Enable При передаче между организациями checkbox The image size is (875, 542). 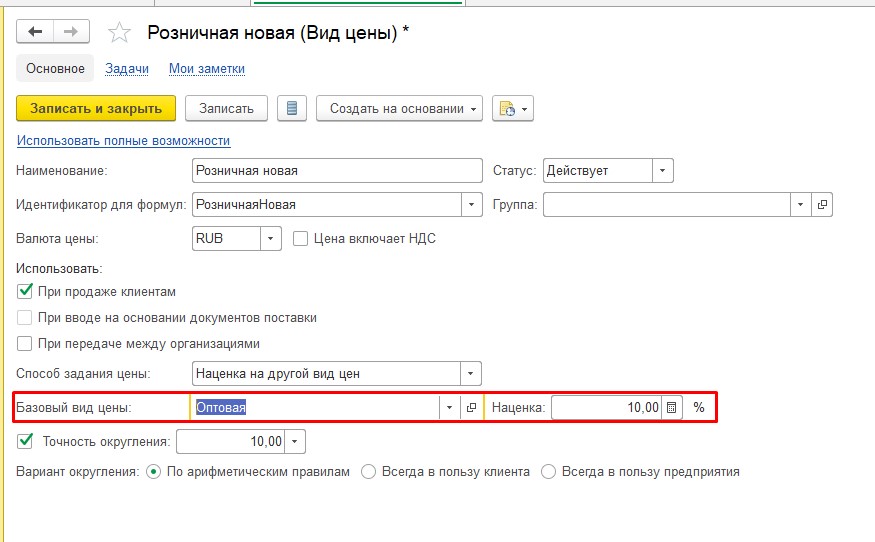(25, 343)
